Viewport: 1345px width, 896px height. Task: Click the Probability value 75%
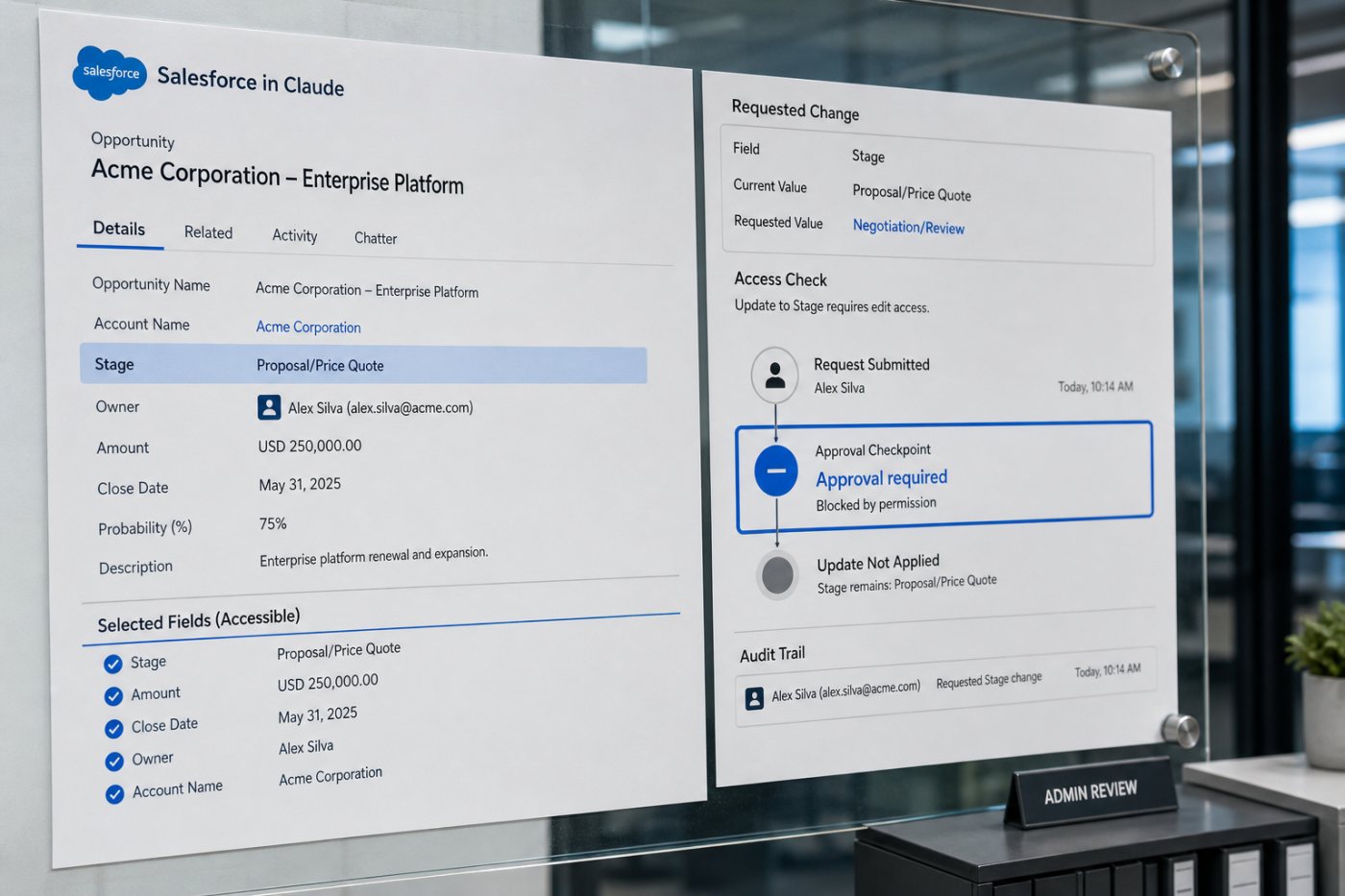click(273, 524)
